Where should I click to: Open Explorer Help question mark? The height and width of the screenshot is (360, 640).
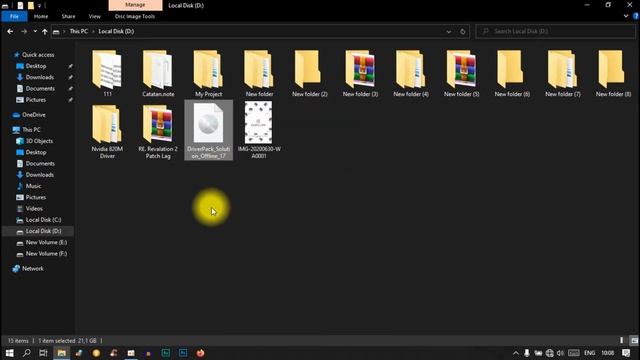(x=636, y=16)
